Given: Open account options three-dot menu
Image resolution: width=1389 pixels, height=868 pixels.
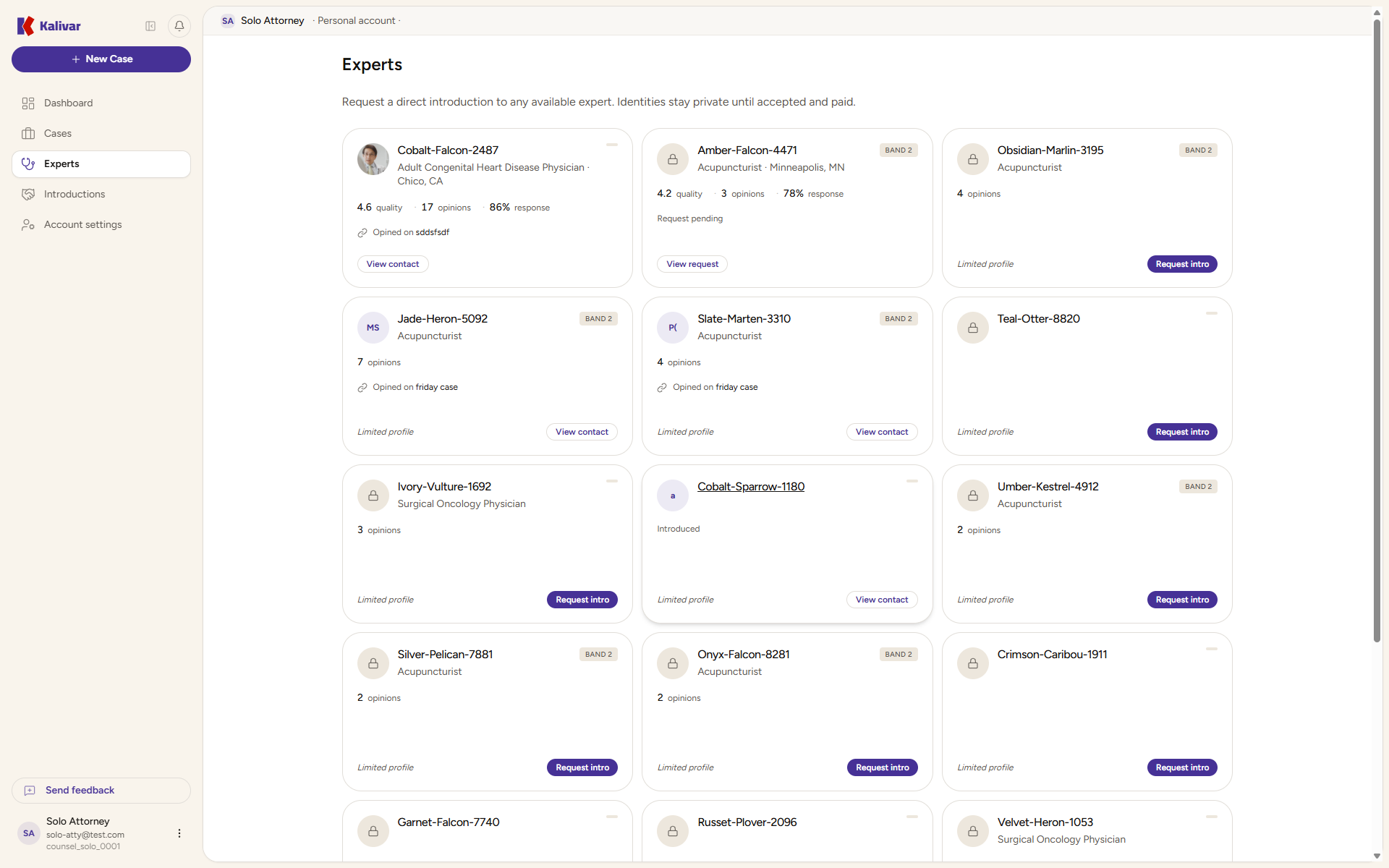Looking at the screenshot, I should 179,833.
